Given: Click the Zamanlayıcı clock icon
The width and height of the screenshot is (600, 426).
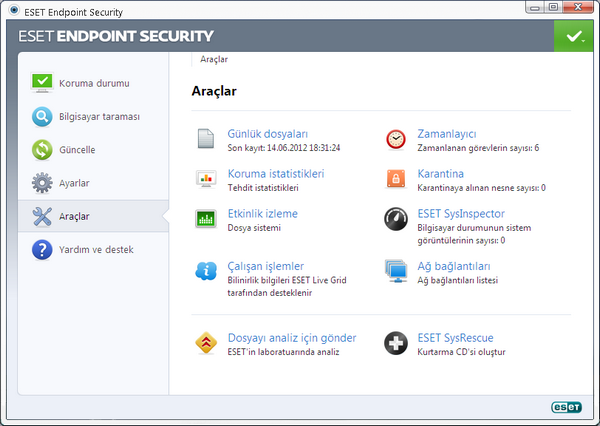Looking at the screenshot, I should [396, 139].
